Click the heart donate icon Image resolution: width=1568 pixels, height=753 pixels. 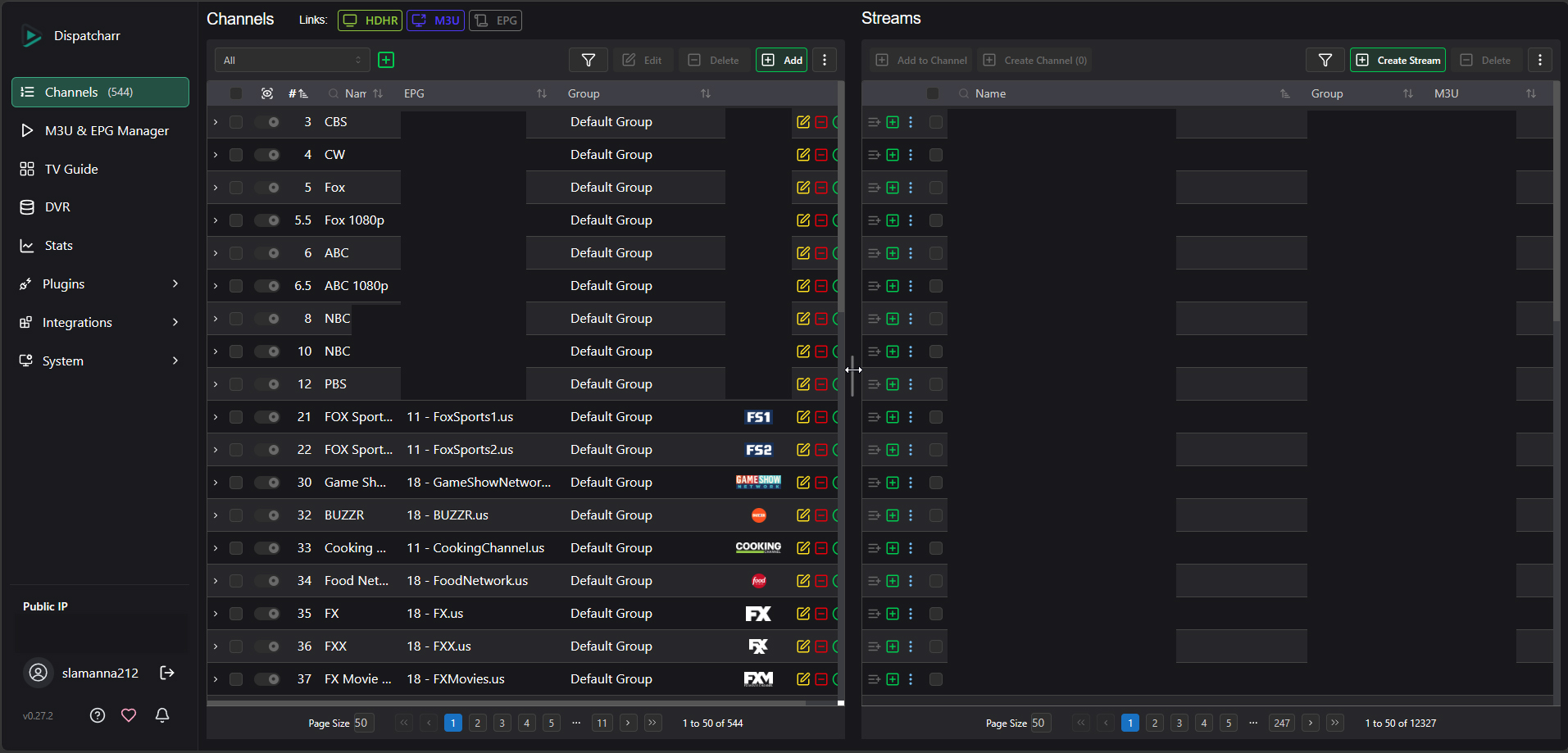coord(129,715)
